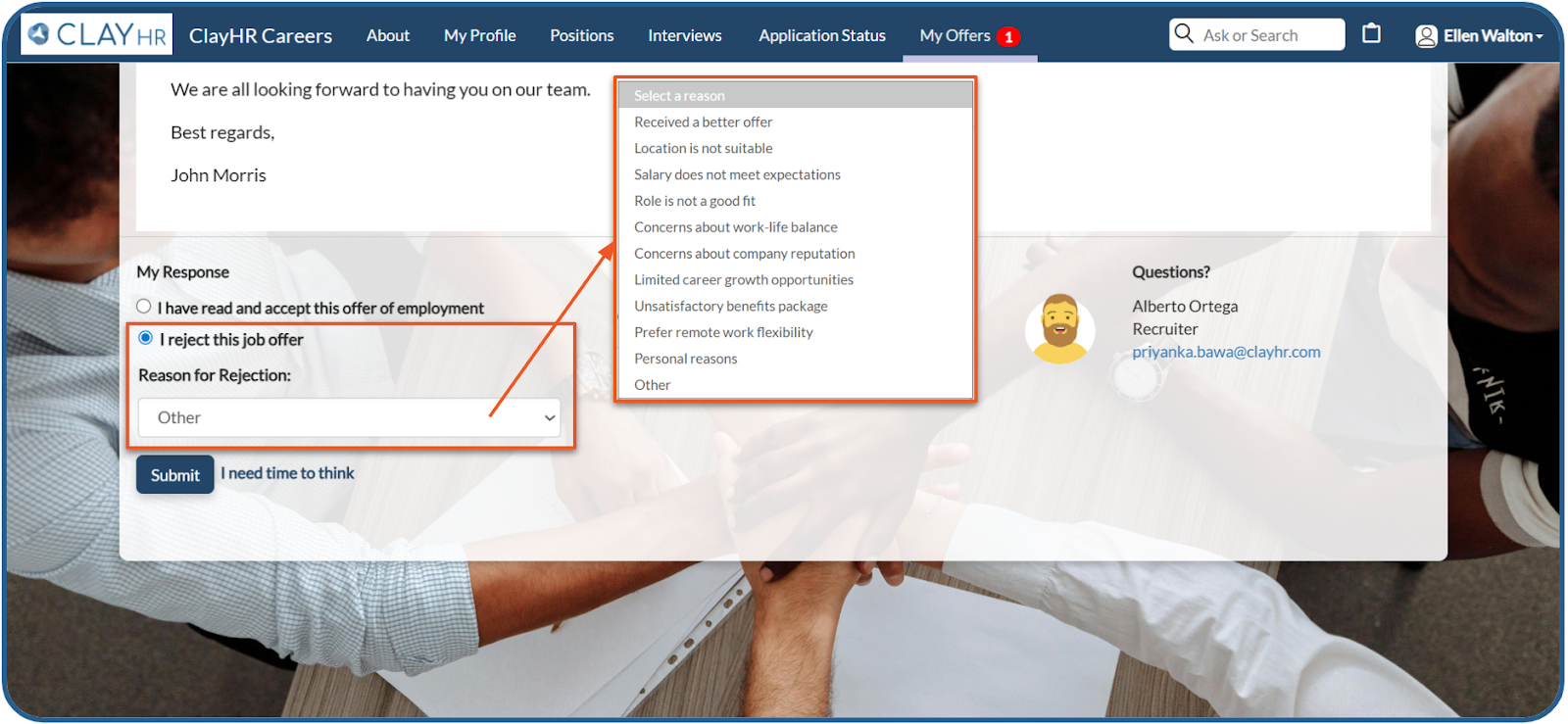
Task: Click the user profile avatar icon
Action: (x=1426, y=36)
